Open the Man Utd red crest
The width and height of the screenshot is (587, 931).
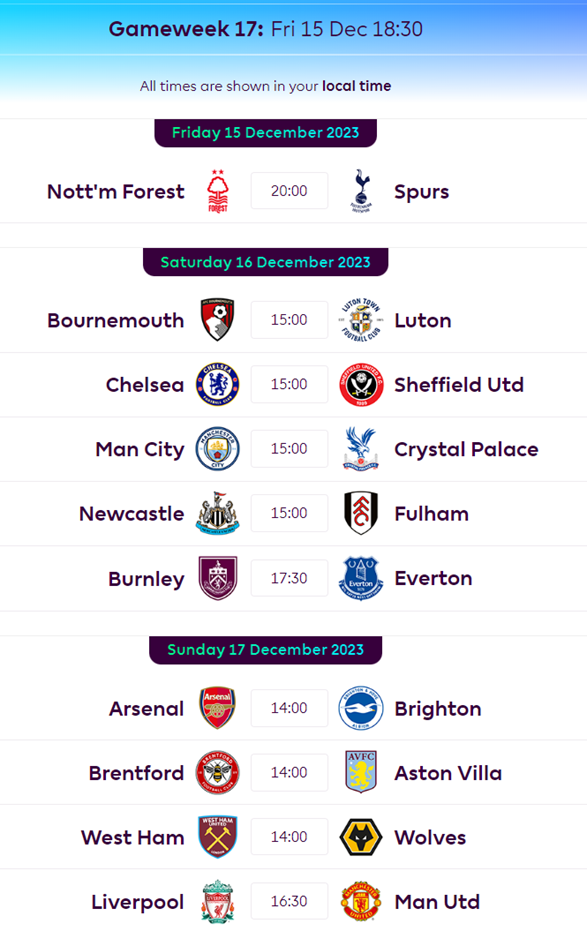pyautogui.click(x=361, y=901)
